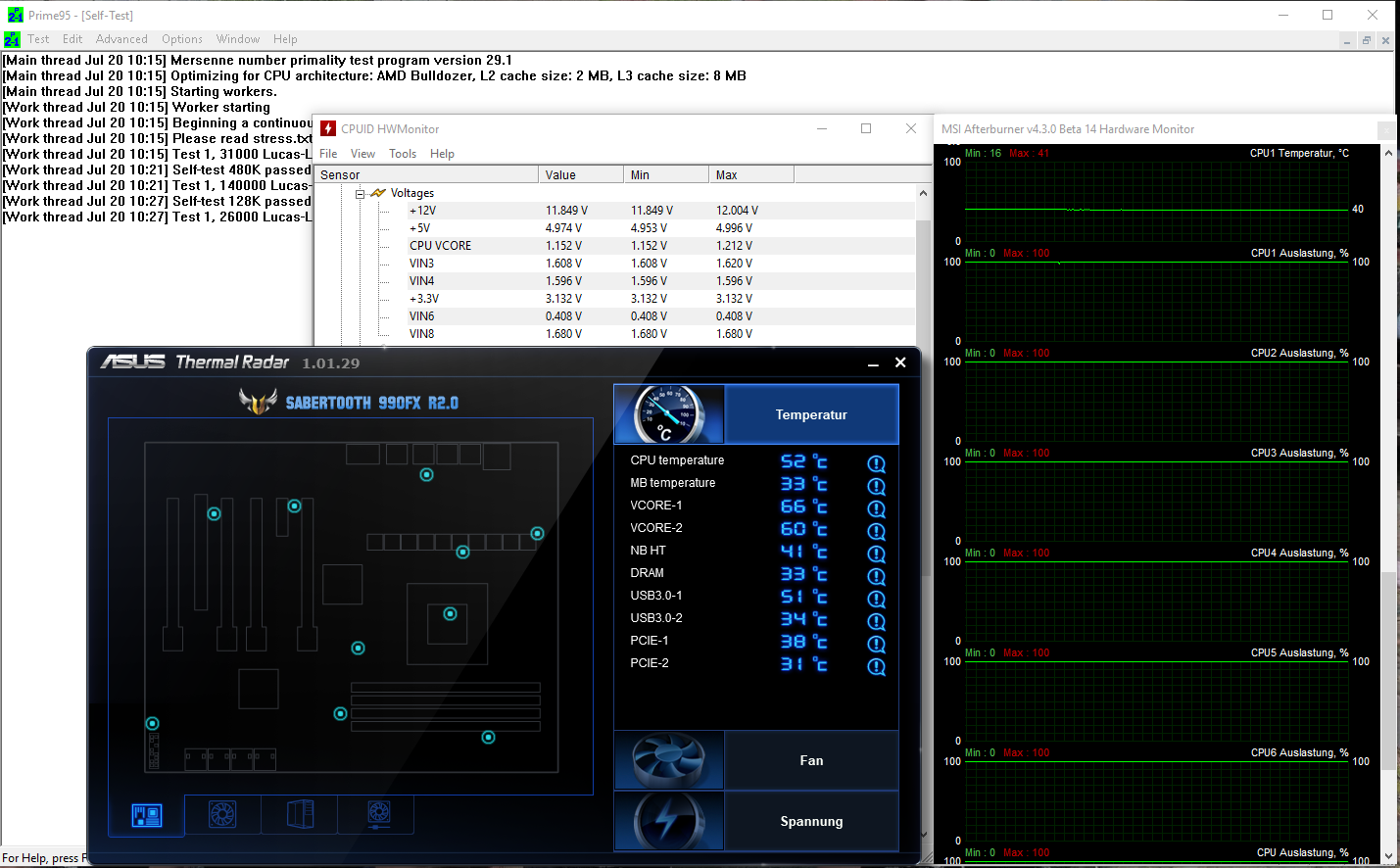
Task: Click the CPU3 Auslastung graph in Afterburner
Action: [x=1156, y=500]
